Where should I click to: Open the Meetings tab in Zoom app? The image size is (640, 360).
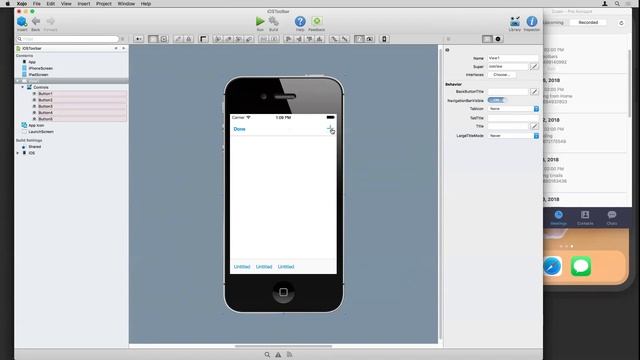coord(558,218)
